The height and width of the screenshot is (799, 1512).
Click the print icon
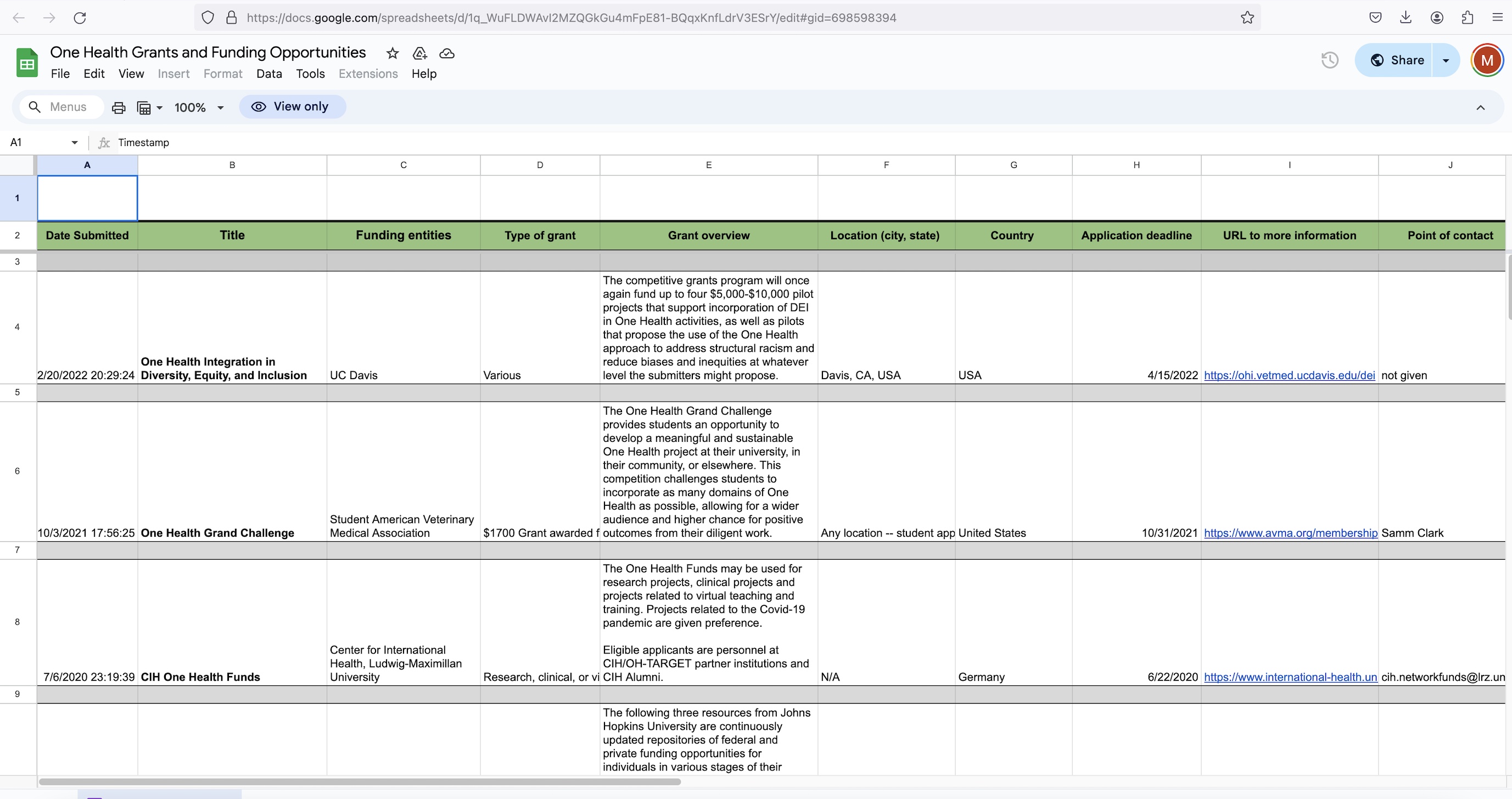coord(119,108)
